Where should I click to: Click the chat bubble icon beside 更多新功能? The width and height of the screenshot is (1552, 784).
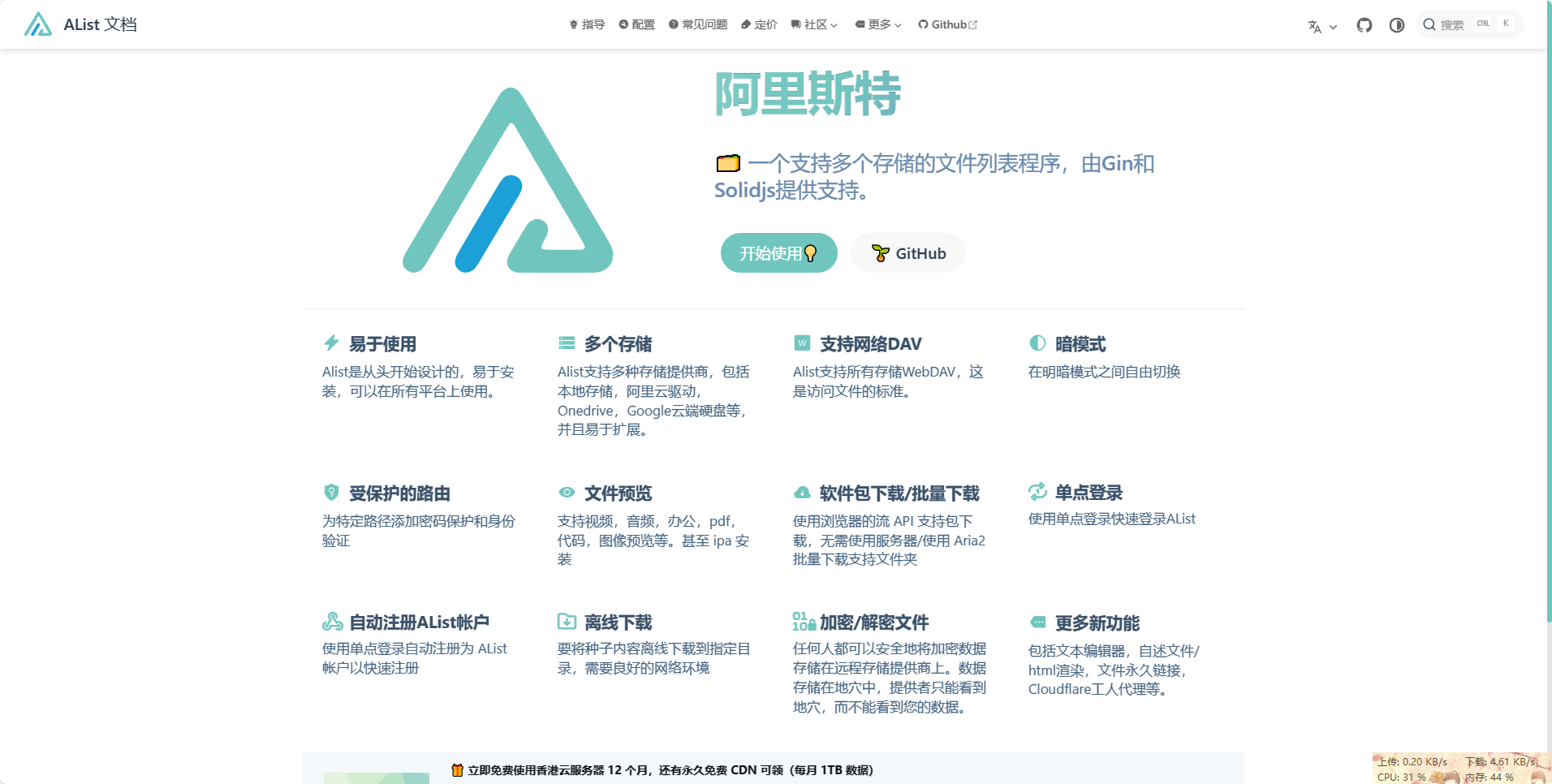point(1037,622)
